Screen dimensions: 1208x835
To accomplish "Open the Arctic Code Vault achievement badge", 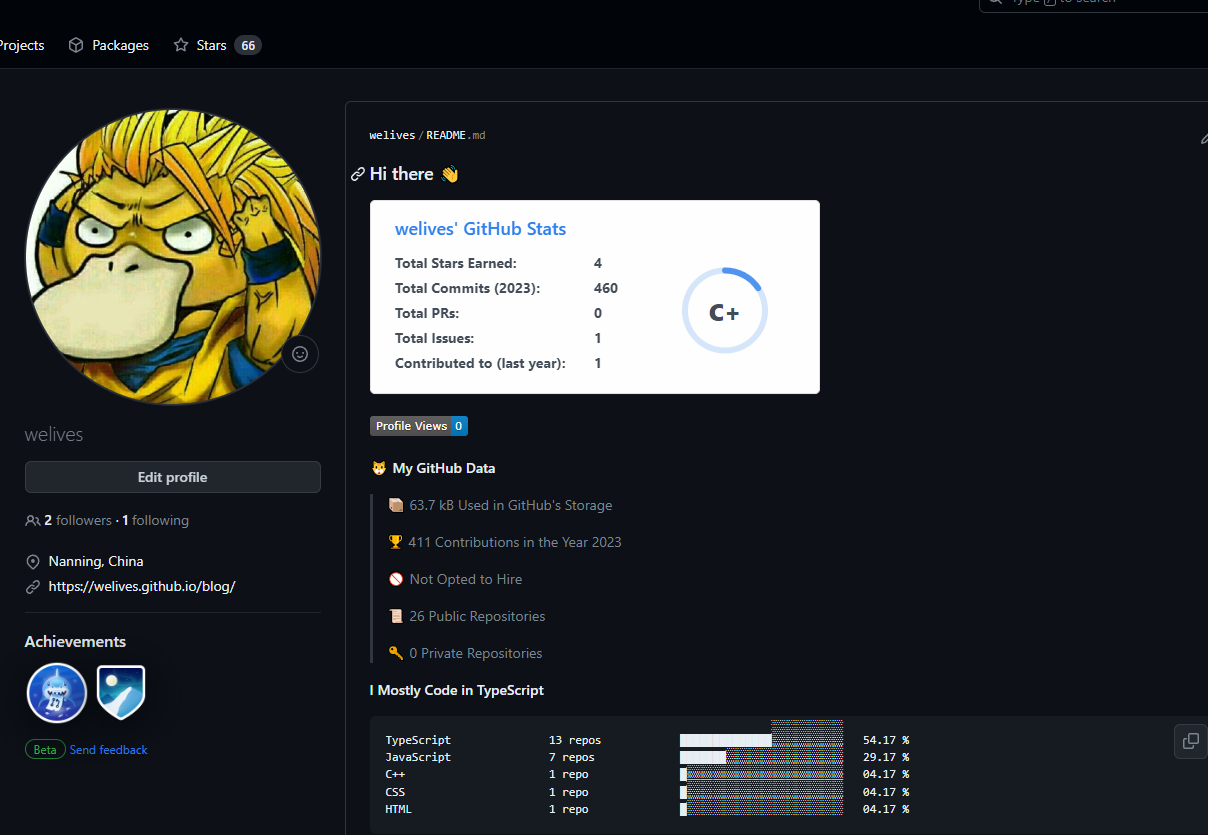I will (x=121, y=693).
